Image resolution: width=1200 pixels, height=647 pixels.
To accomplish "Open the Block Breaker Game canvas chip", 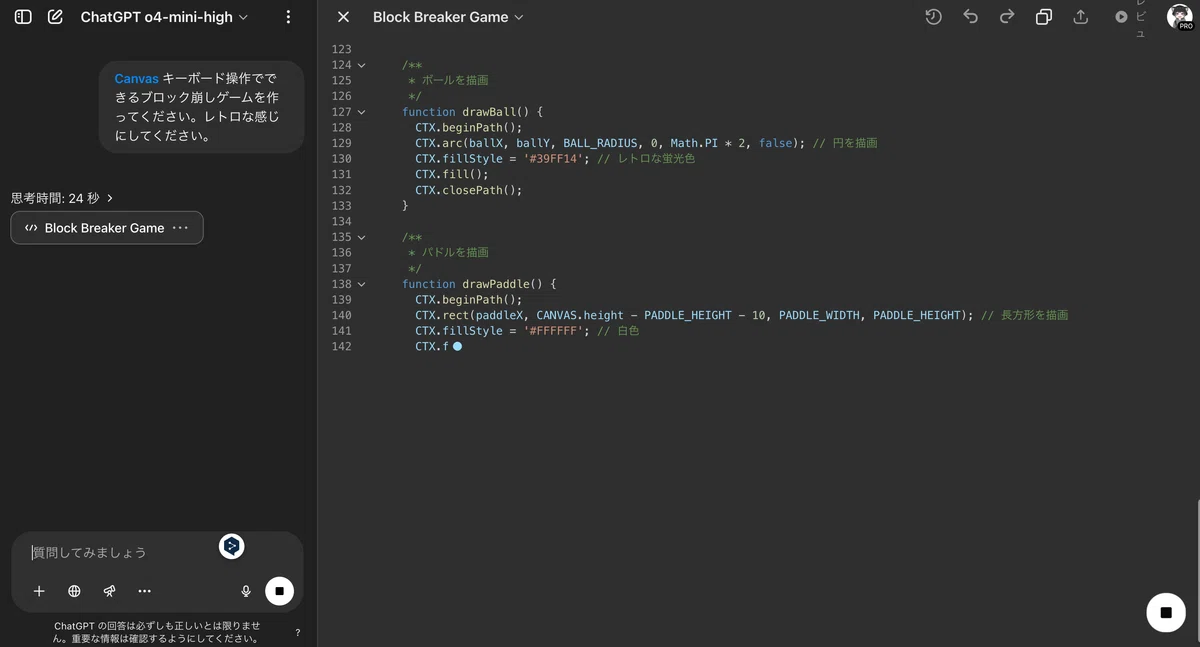I will [x=107, y=228].
